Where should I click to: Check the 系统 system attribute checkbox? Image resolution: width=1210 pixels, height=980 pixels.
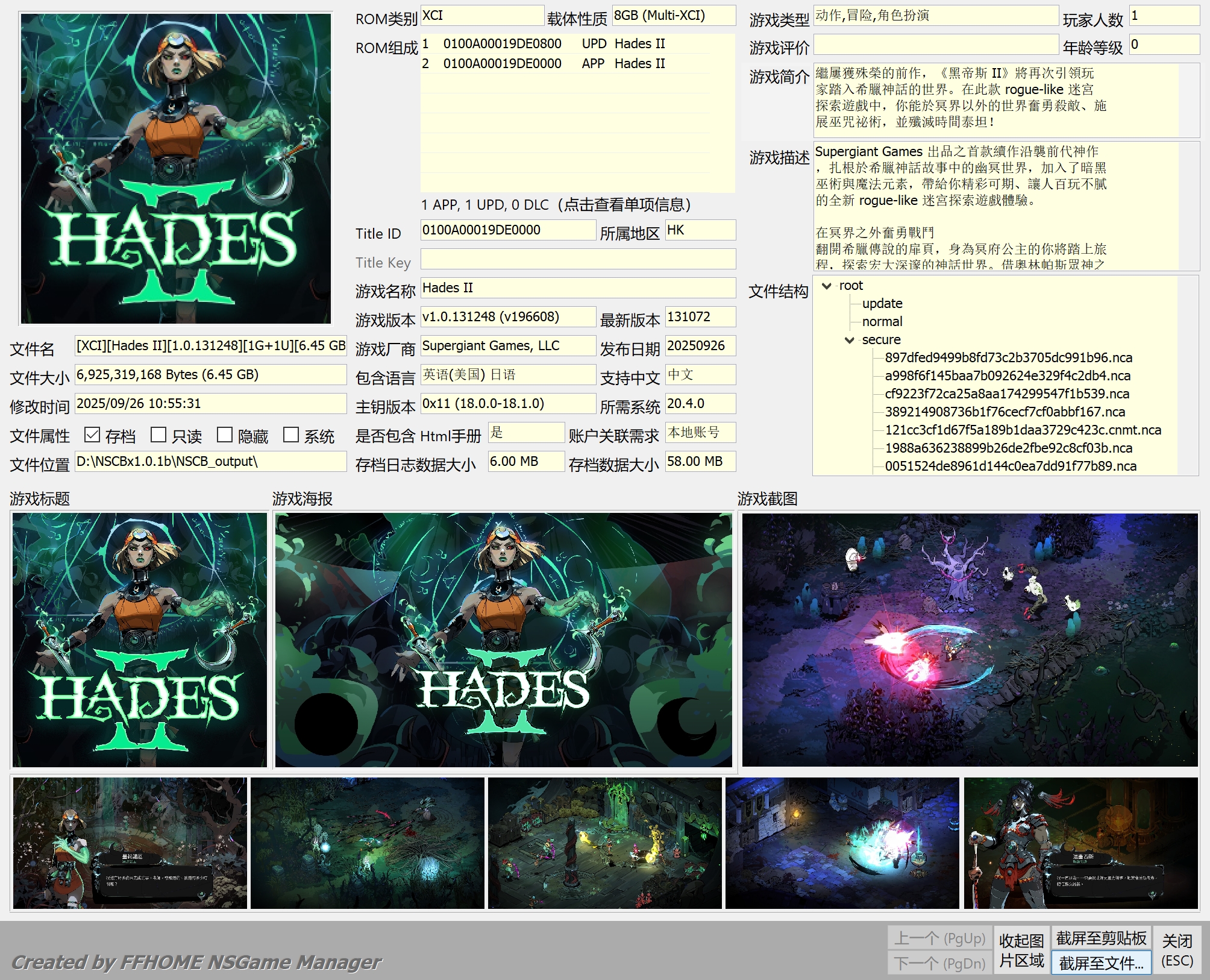tap(291, 435)
